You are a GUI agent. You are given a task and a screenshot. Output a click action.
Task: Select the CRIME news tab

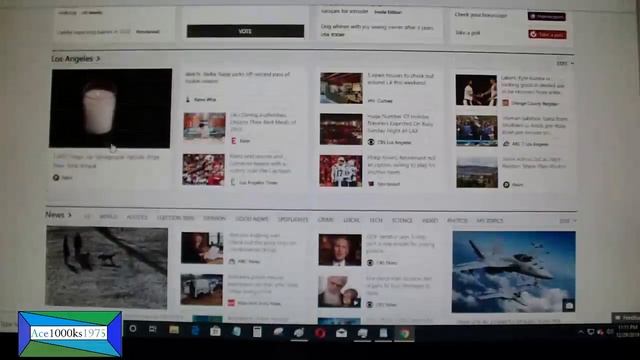point(325,220)
